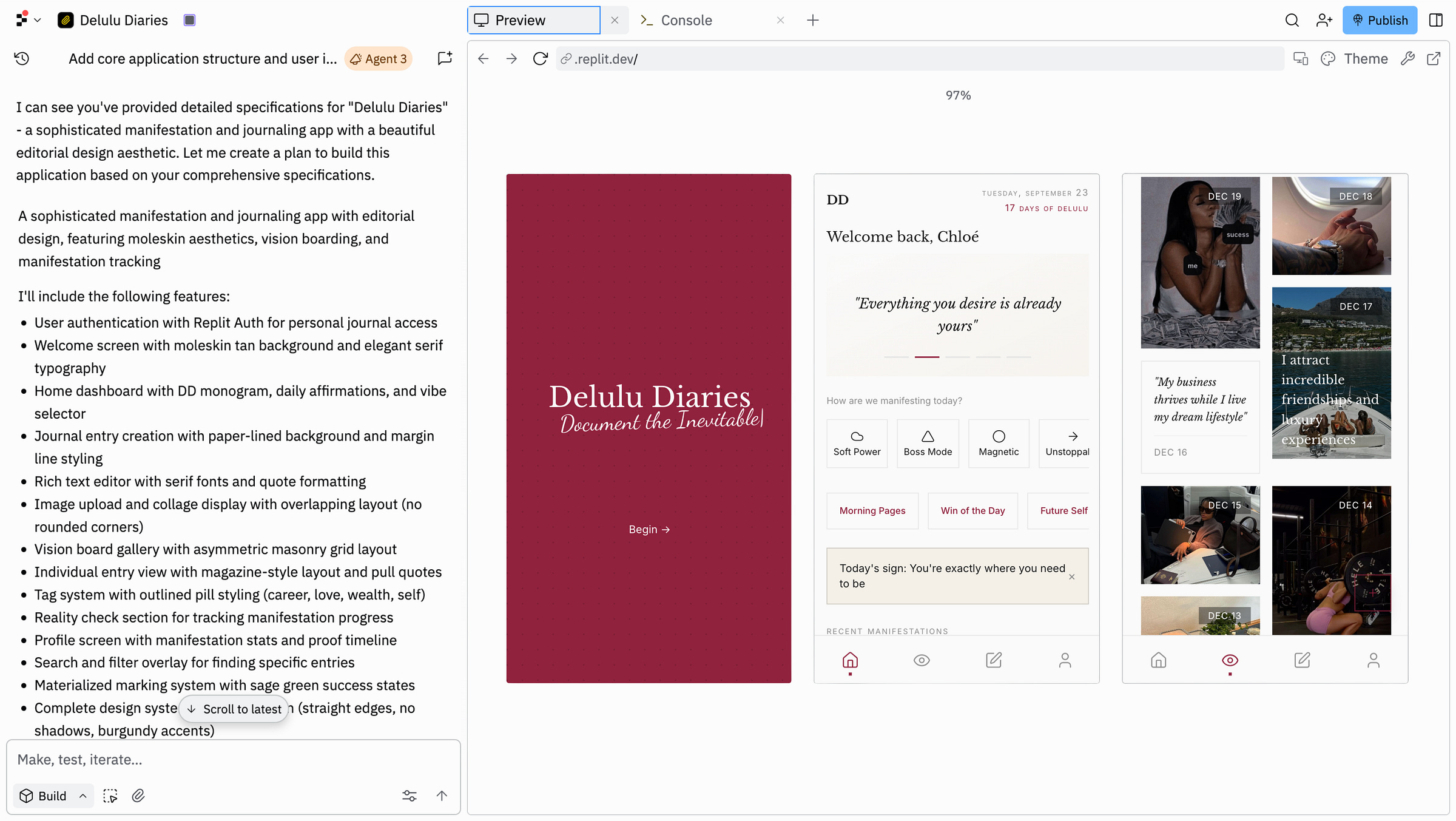
Task: Open the Replit logo menu chevron
Action: coord(37,20)
